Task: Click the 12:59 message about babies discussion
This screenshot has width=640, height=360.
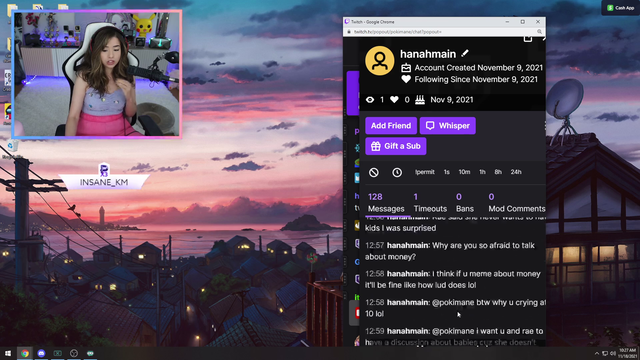Action: pos(454,336)
